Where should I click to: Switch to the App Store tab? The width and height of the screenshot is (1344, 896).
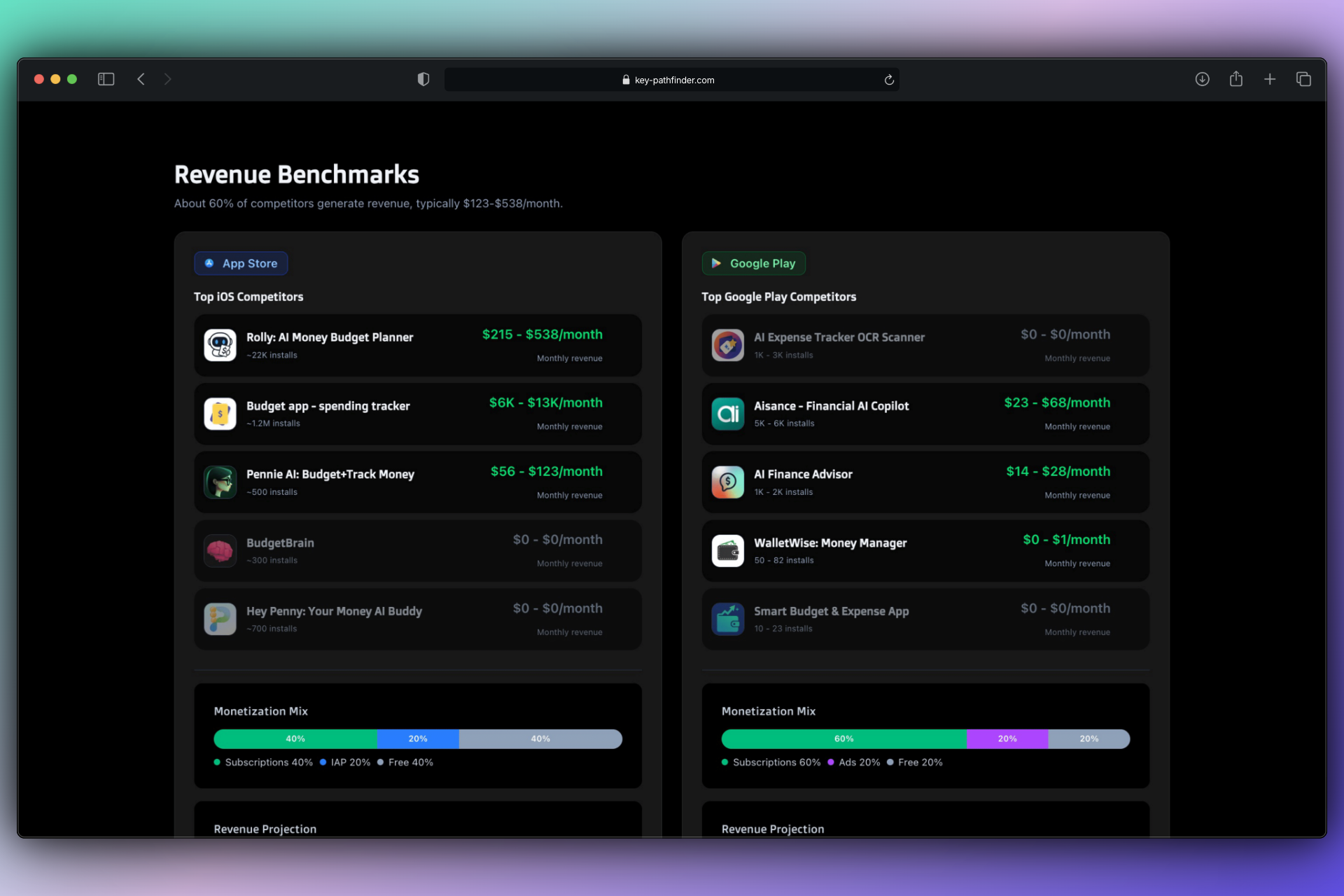pos(241,263)
